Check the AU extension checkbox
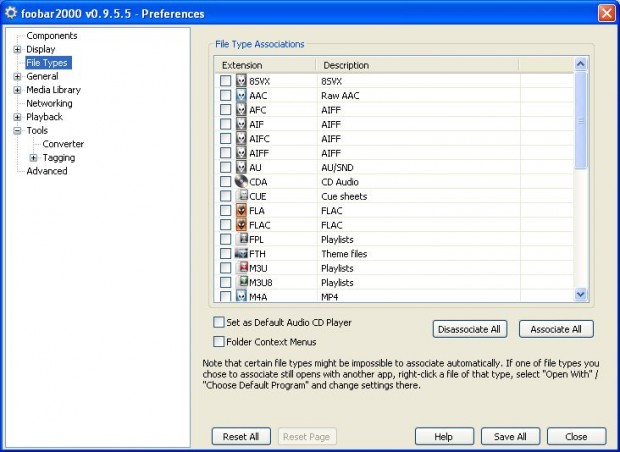Image resolution: width=620 pixels, height=452 pixels. coord(225,167)
